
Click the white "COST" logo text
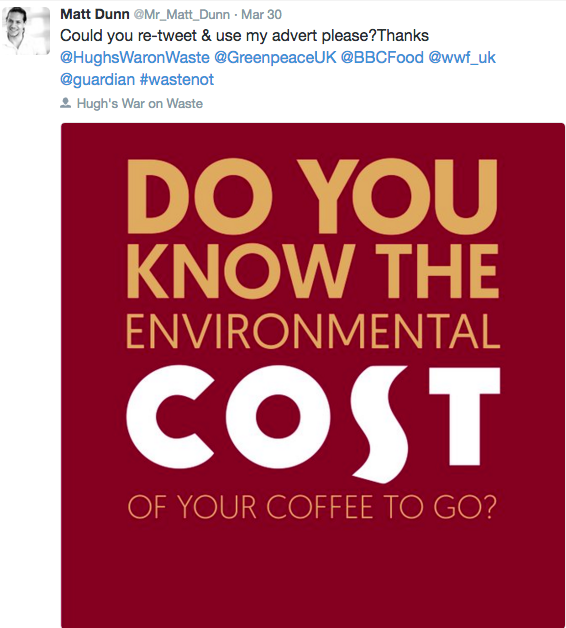(x=313, y=423)
